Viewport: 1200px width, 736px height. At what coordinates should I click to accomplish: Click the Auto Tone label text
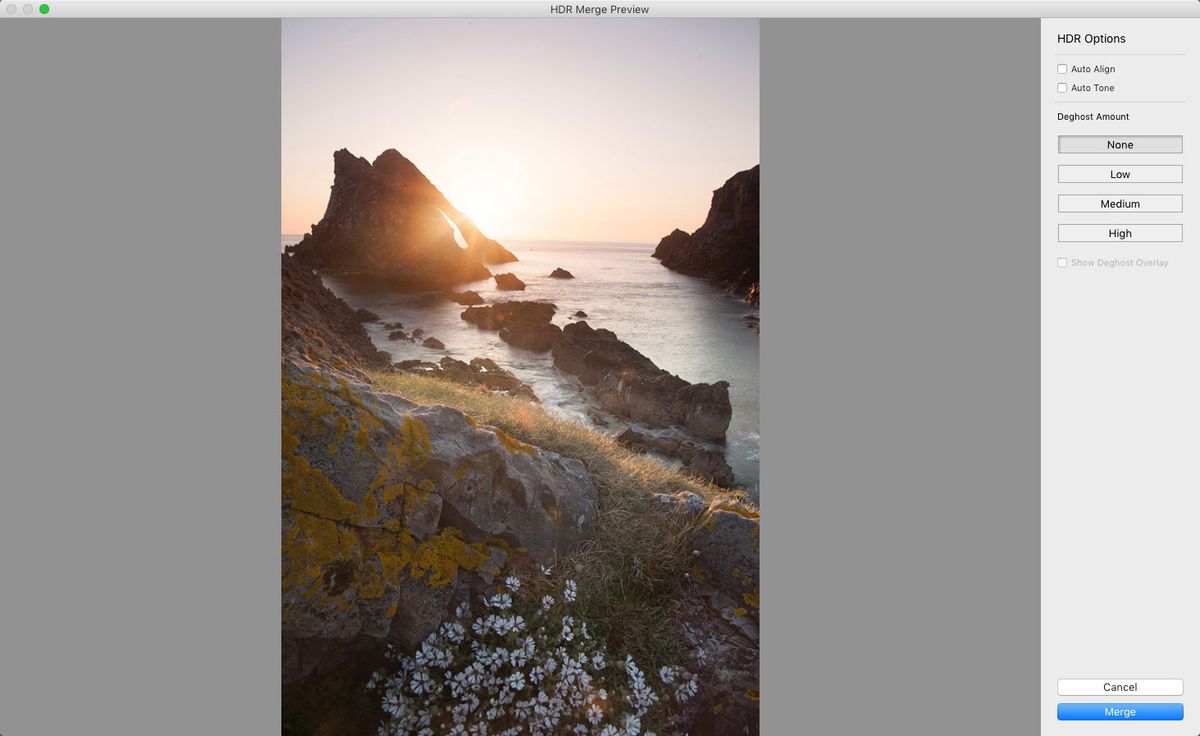point(1092,88)
